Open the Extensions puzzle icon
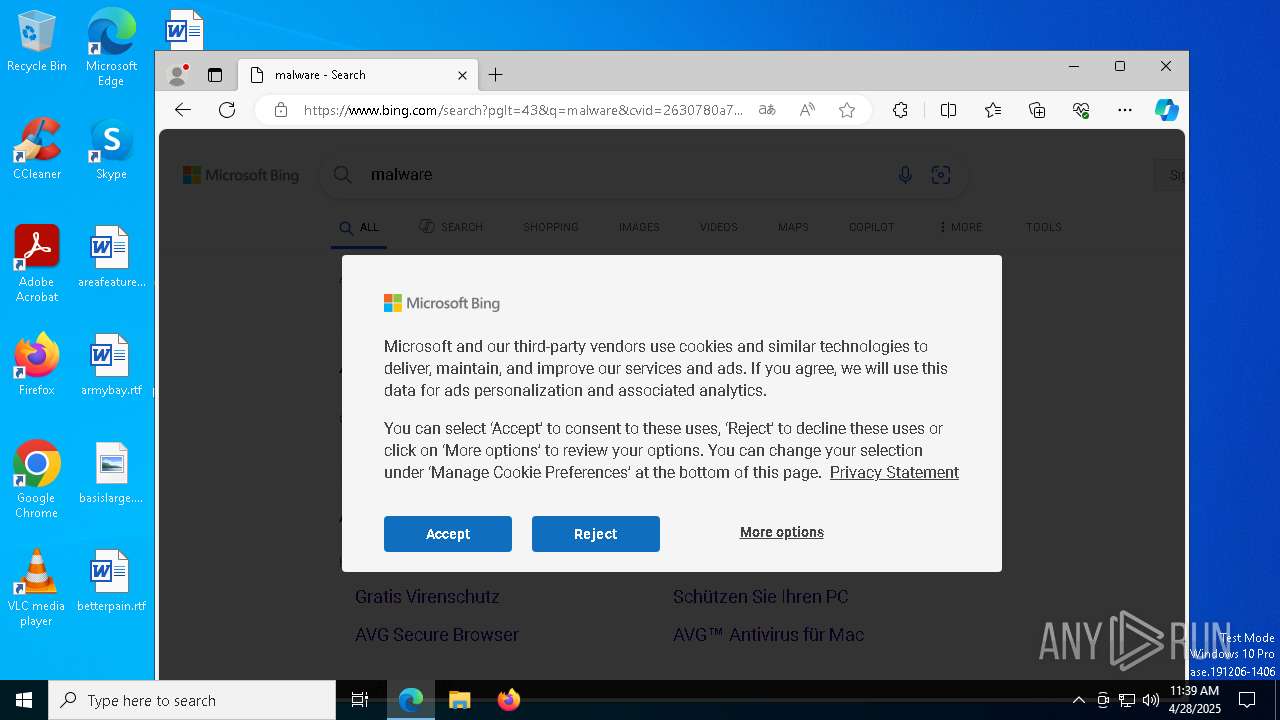1280x720 pixels. click(x=900, y=110)
